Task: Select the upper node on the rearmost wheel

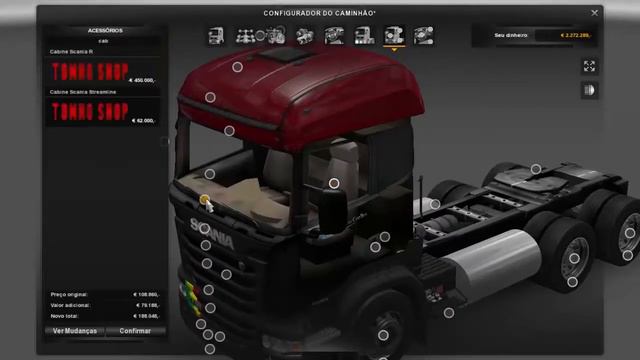Action: [630, 233]
